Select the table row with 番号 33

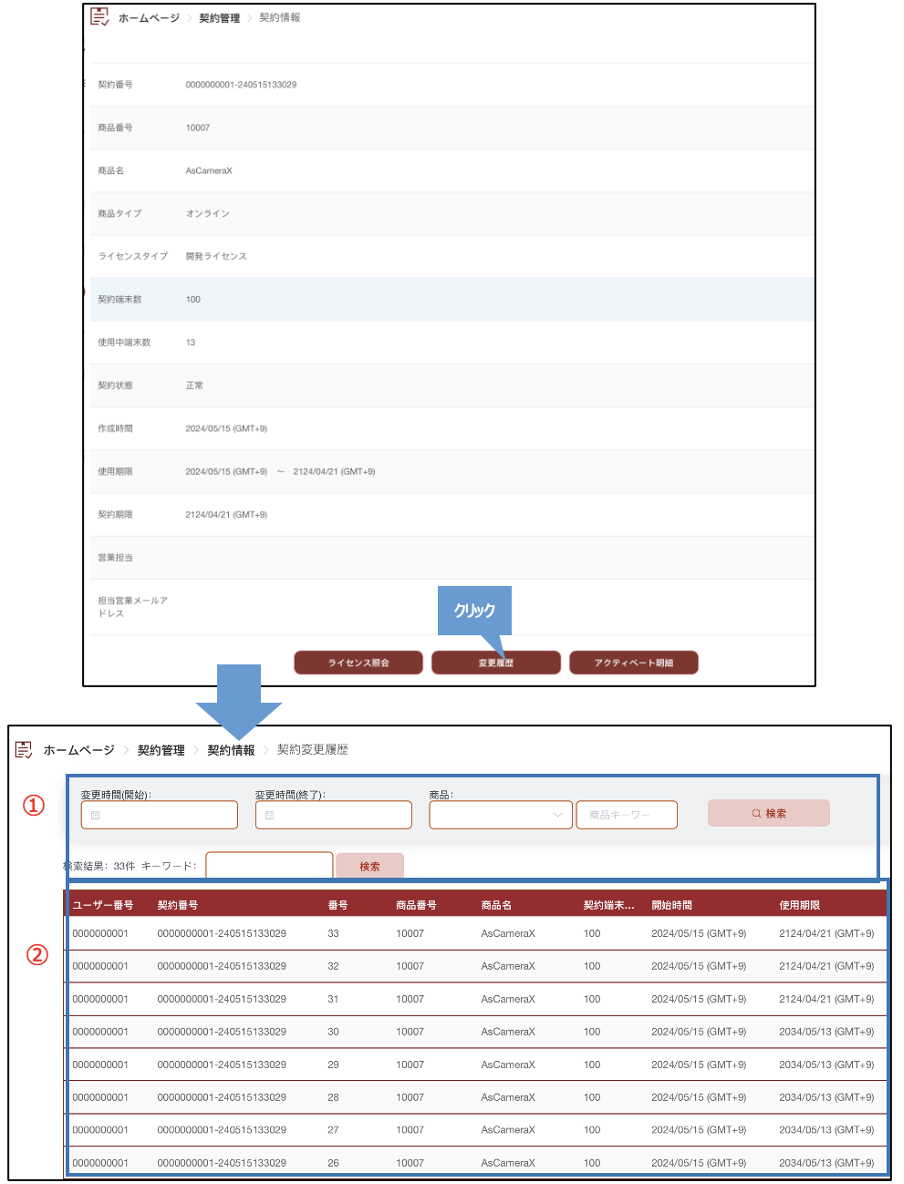476,934
